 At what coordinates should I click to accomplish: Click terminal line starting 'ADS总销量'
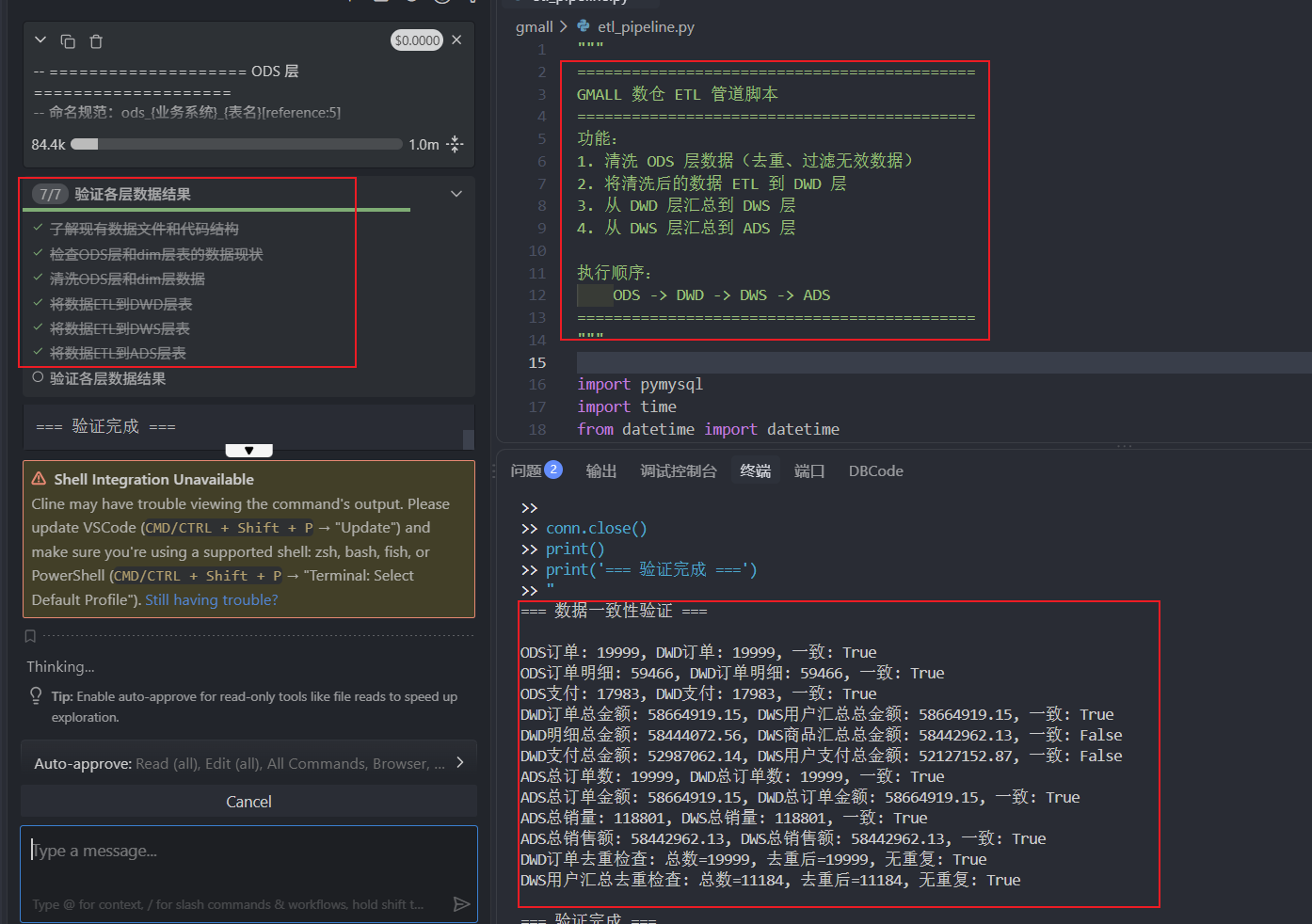(x=724, y=819)
